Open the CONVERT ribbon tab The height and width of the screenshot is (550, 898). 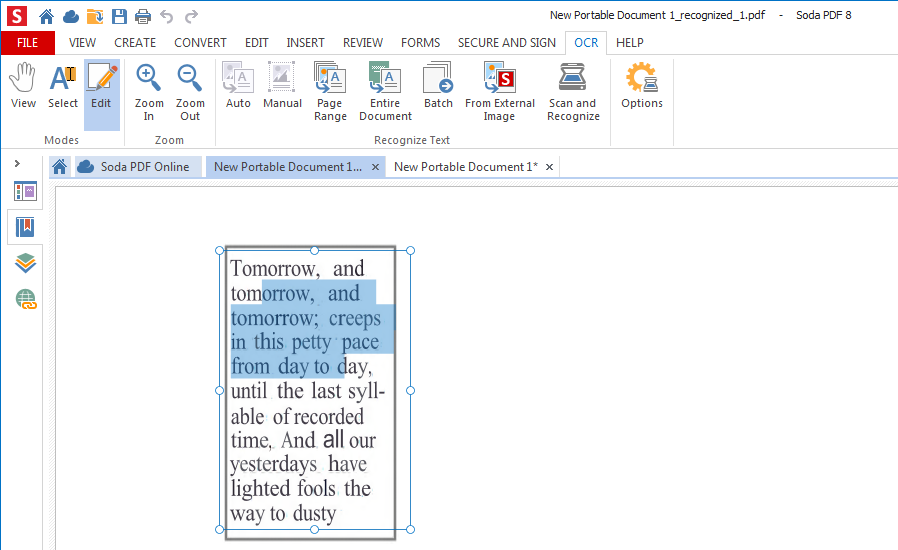click(x=200, y=43)
